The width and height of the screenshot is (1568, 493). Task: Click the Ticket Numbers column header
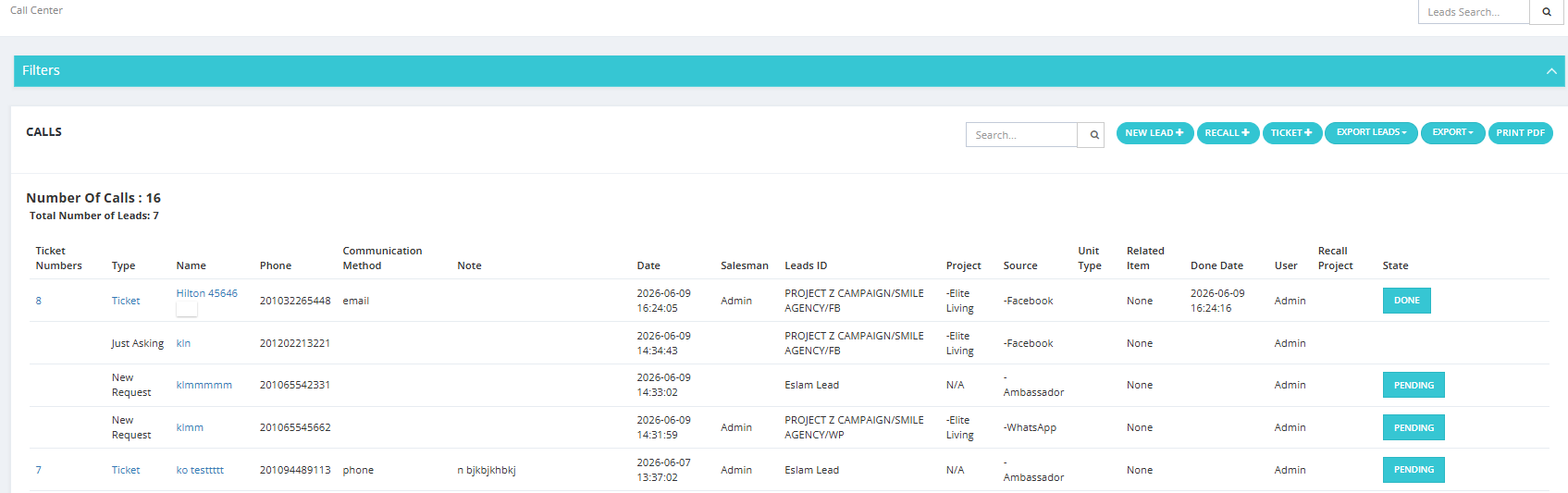(58, 258)
